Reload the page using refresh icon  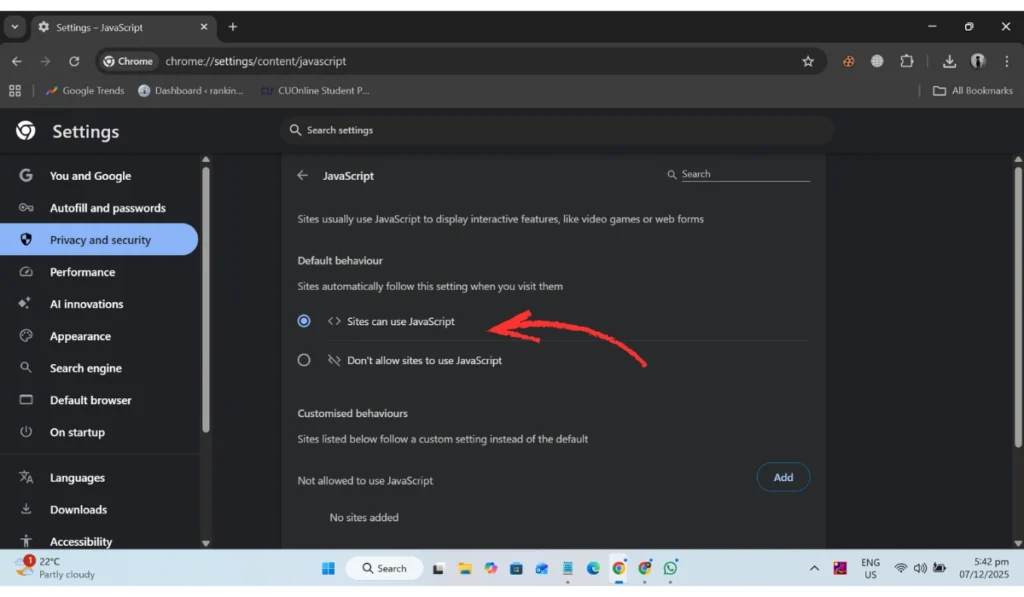74,61
